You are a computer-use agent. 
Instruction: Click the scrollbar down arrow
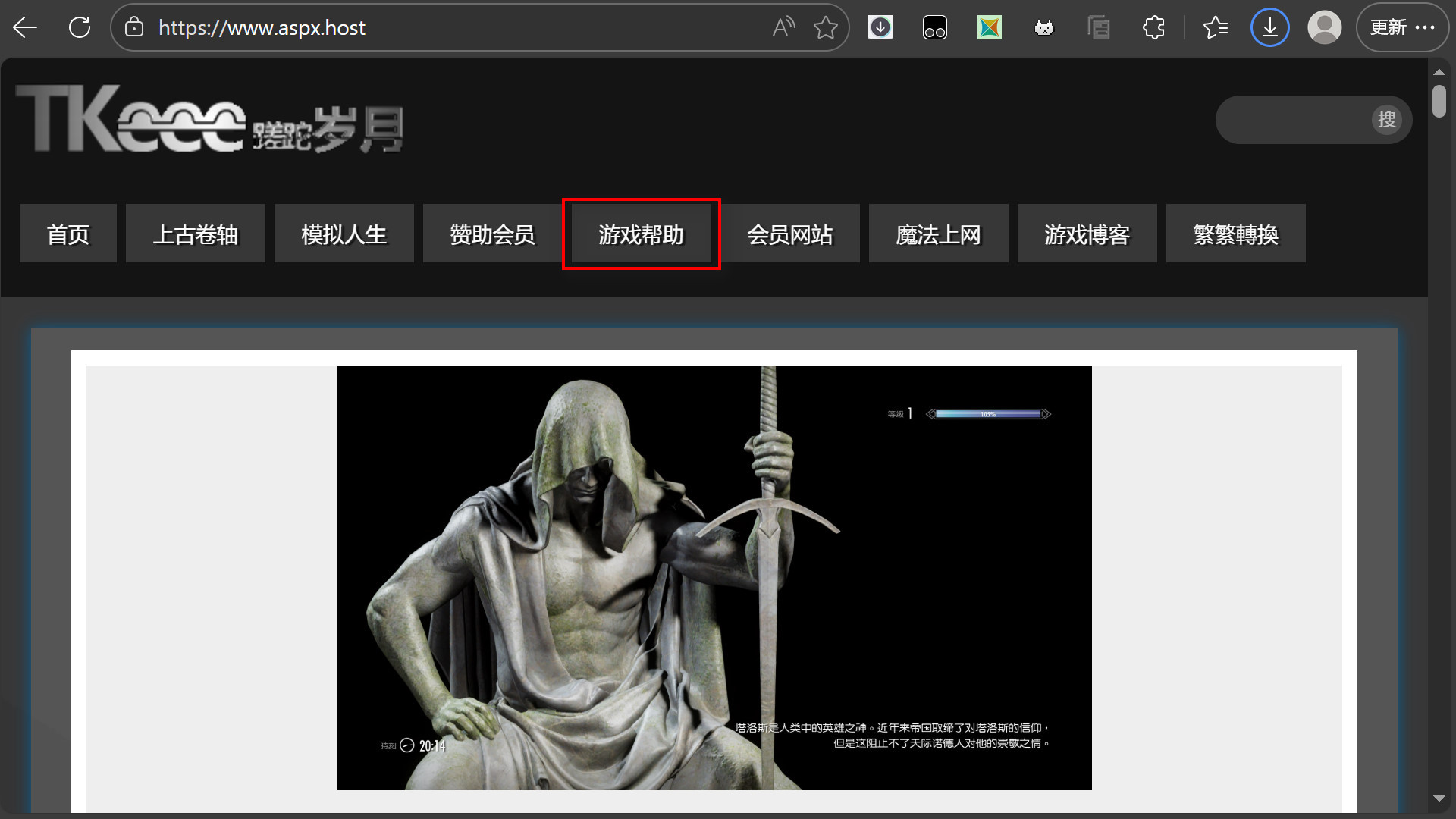tap(1439, 799)
